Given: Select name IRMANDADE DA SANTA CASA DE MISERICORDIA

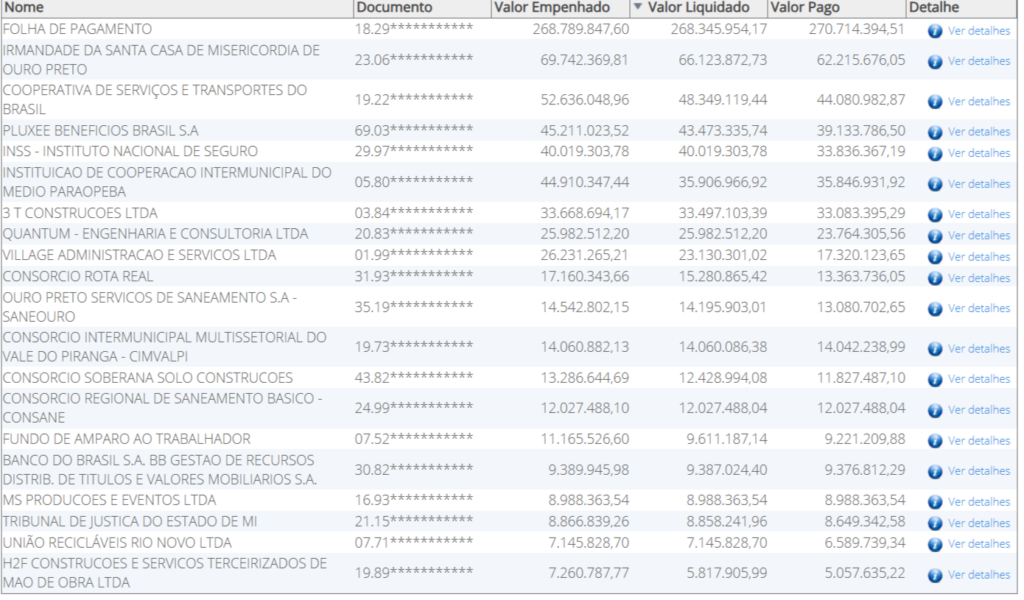Looking at the screenshot, I should [161, 60].
